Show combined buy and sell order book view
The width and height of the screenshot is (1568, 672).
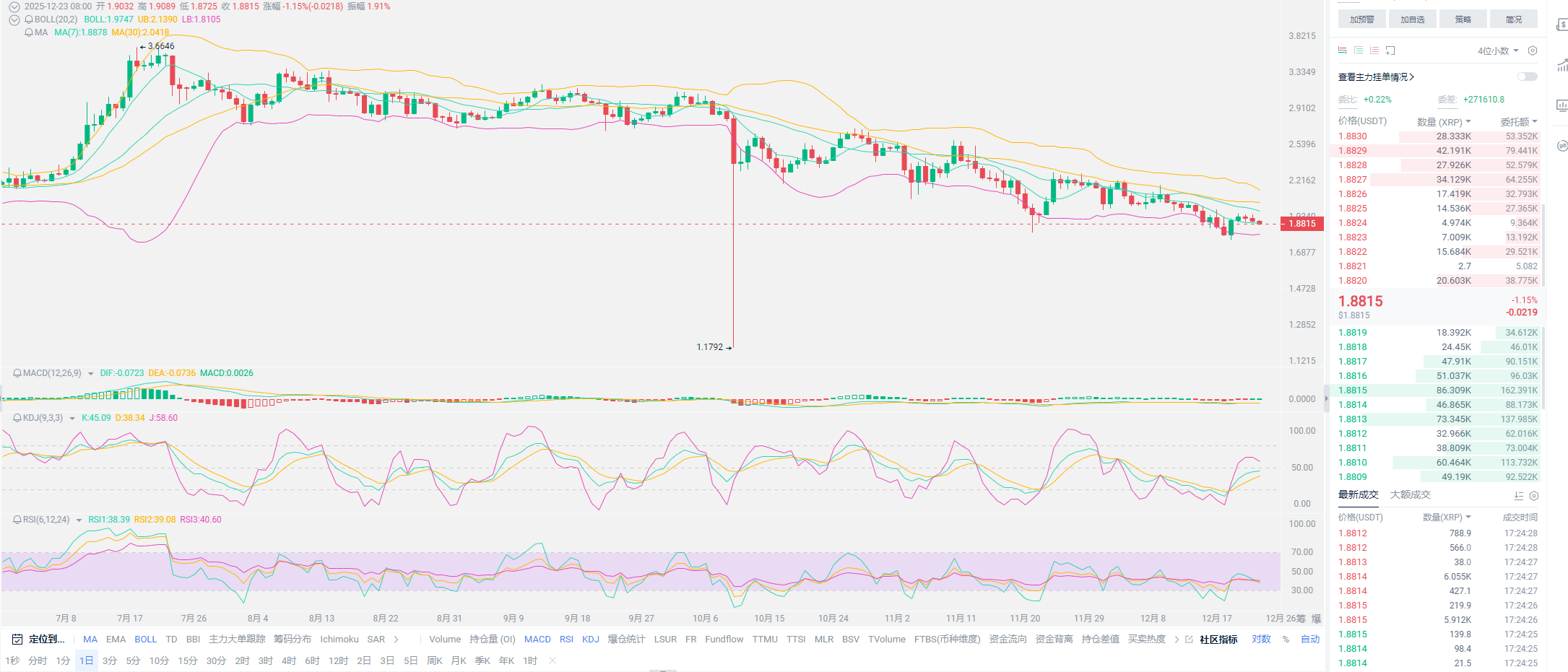[x=1342, y=51]
